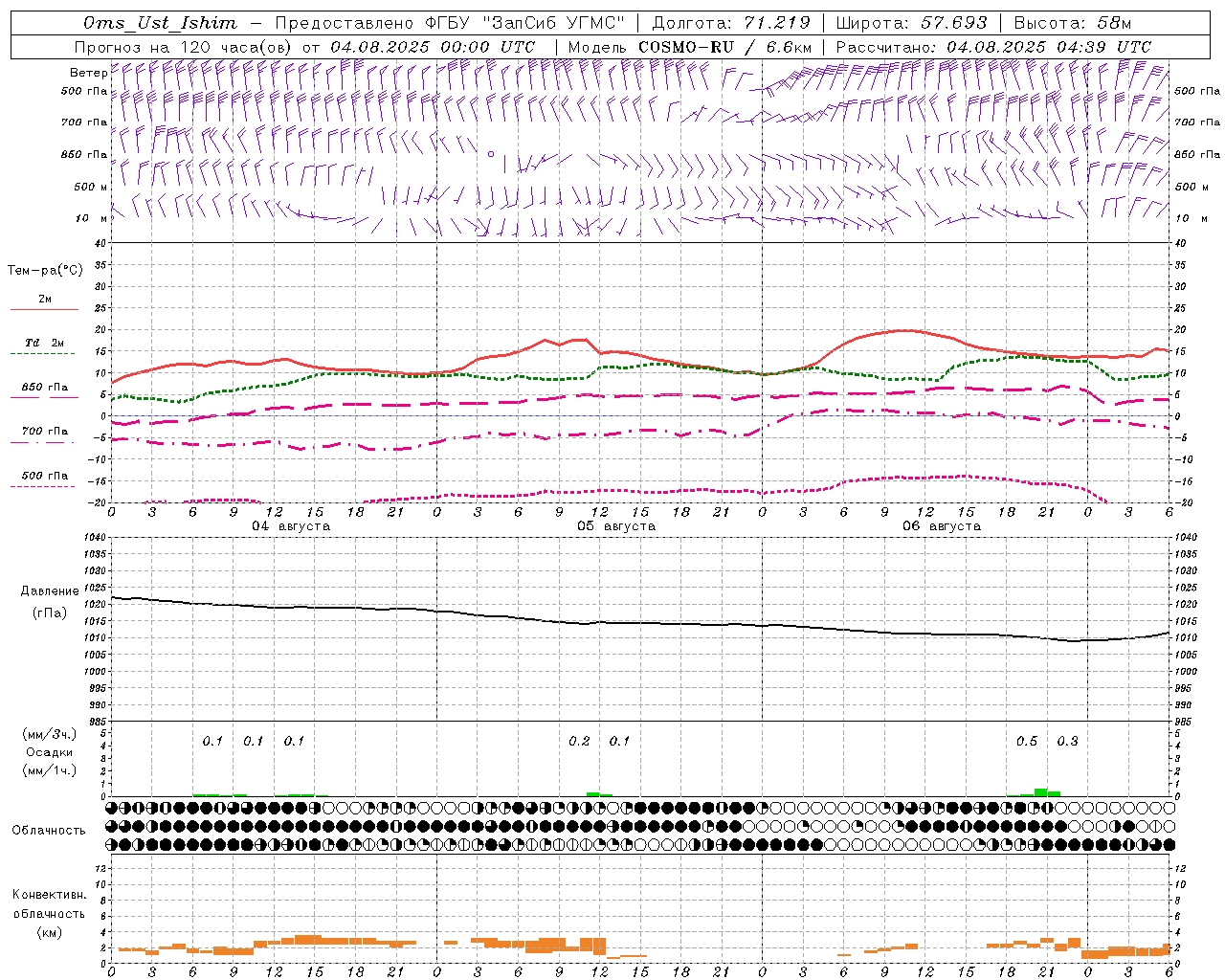Click the precipitation value 0.3

pos(1067,742)
